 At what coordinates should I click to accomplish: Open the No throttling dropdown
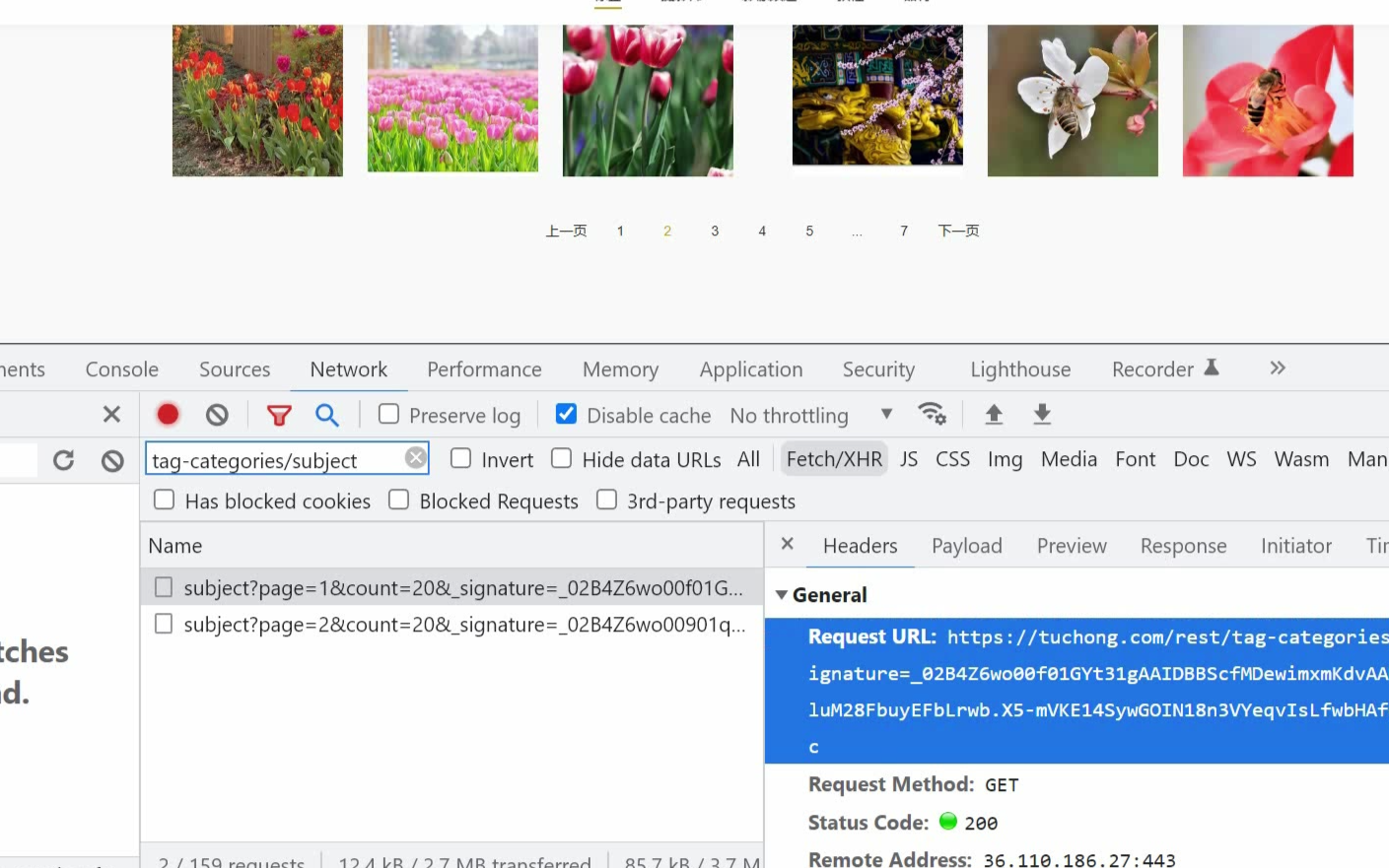tap(810, 416)
